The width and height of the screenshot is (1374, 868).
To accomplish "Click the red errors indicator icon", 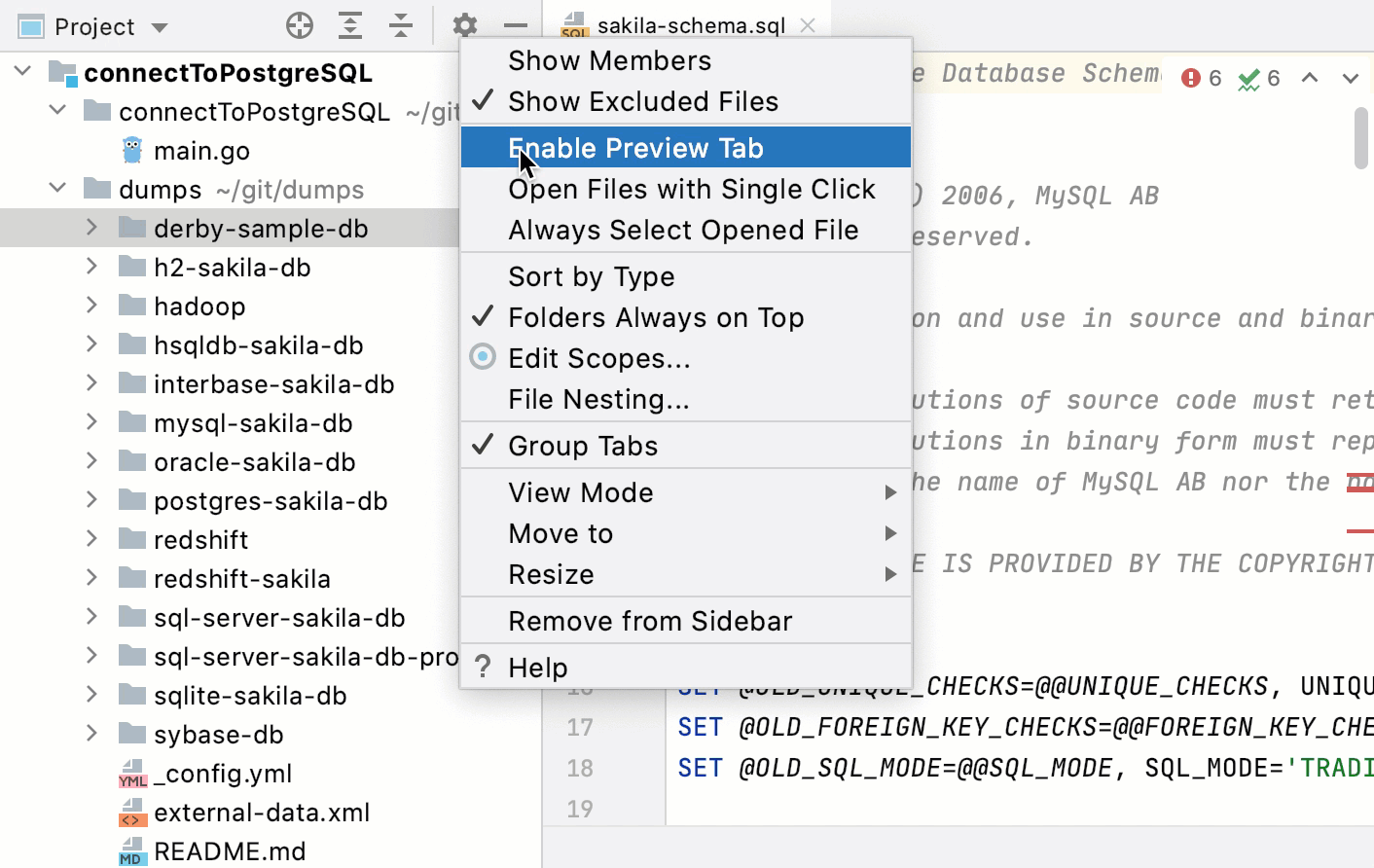I will pos(1191,78).
